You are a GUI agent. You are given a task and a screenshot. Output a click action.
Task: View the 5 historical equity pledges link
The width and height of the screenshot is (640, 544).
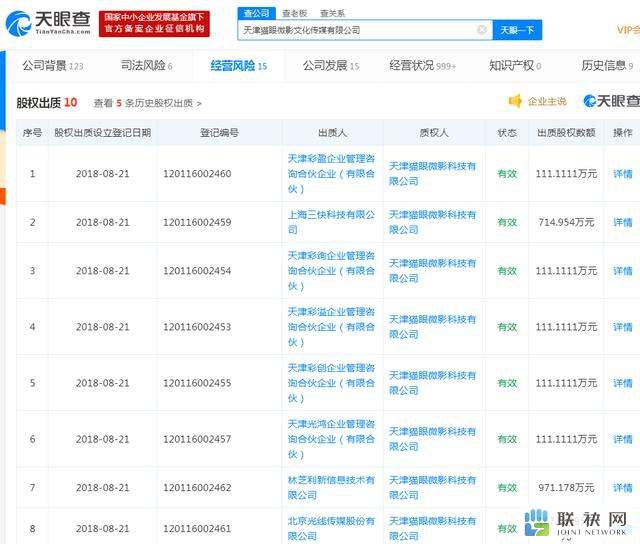pos(147,103)
